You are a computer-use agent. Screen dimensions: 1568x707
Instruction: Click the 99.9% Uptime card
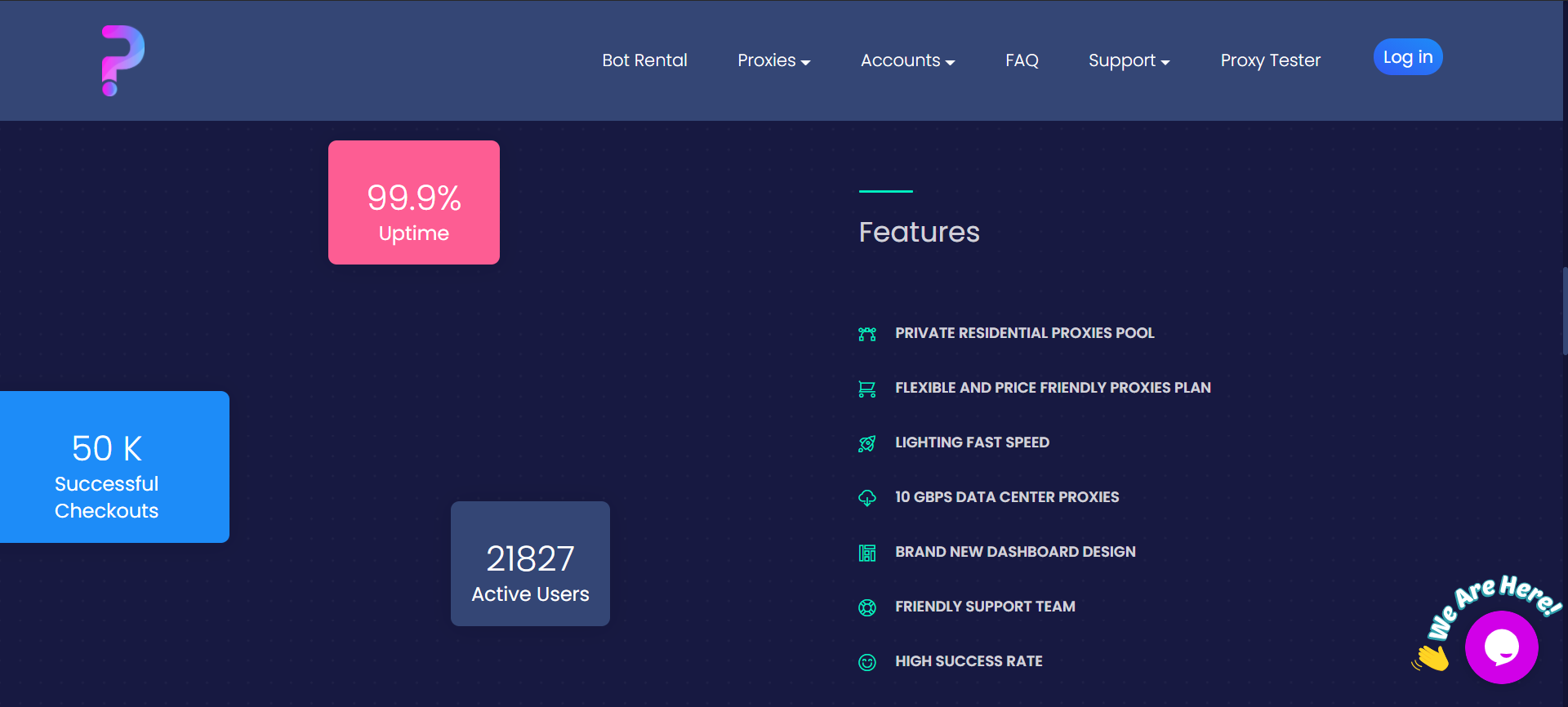pos(414,202)
